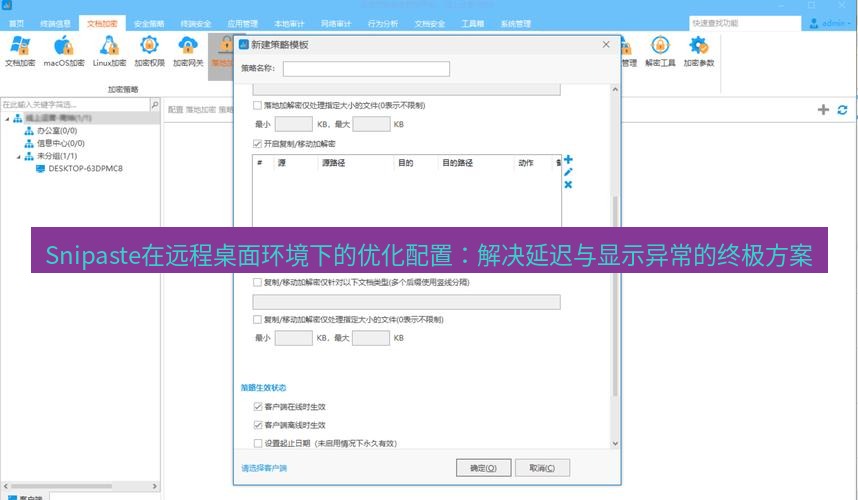This screenshot has width=858, height=500.
Task: Switch to the 终端安全 ribbon tab
Action: [196, 24]
